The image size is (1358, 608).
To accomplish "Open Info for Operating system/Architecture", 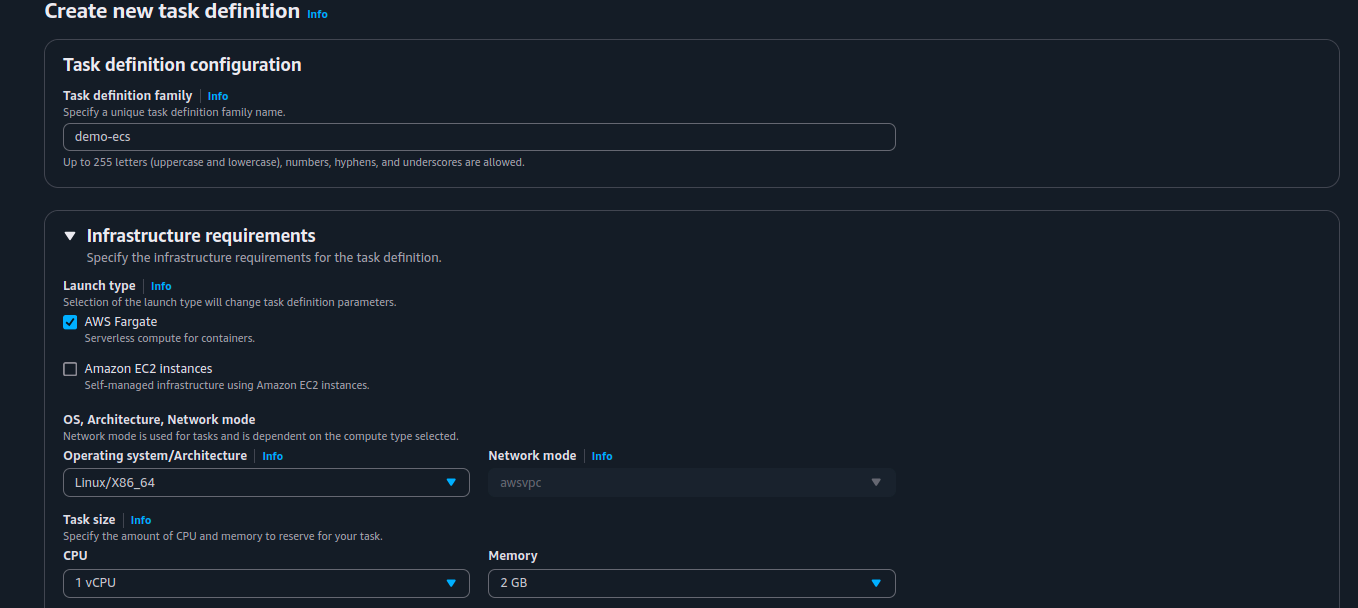I will click(x=272, y=456).
